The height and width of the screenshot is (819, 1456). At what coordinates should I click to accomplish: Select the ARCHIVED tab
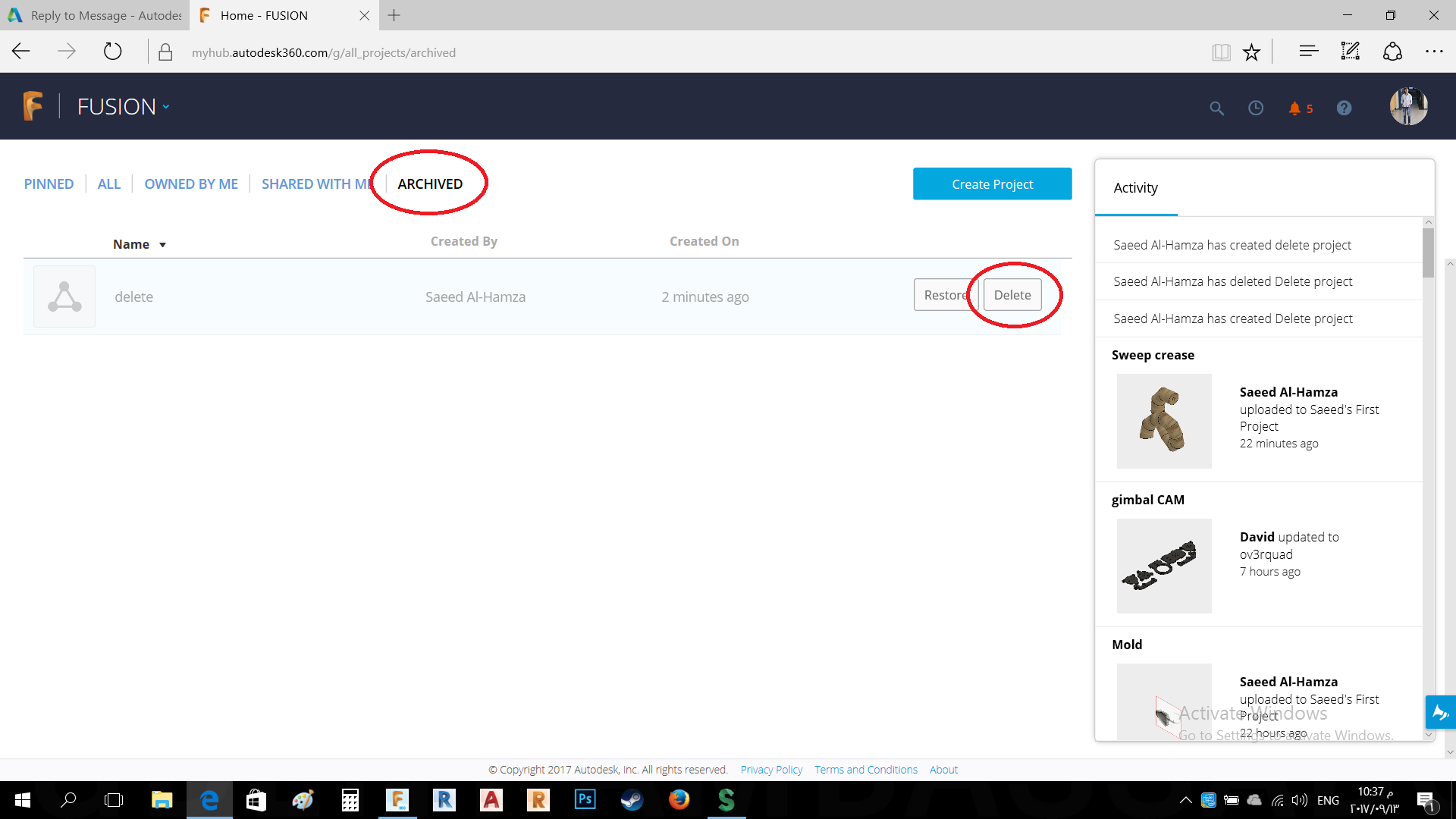pyautogui.click(x=429, y=184)
